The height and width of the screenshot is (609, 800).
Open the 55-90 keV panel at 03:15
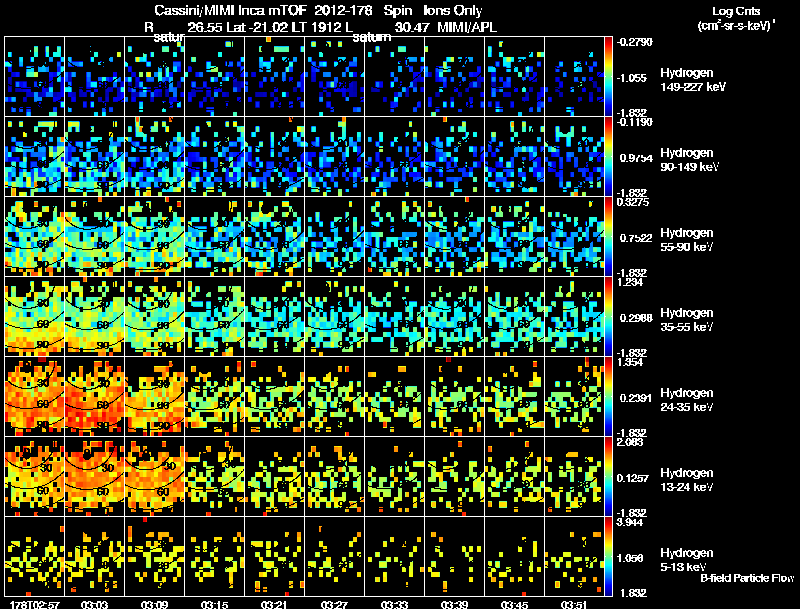click(x=214, y=236)
